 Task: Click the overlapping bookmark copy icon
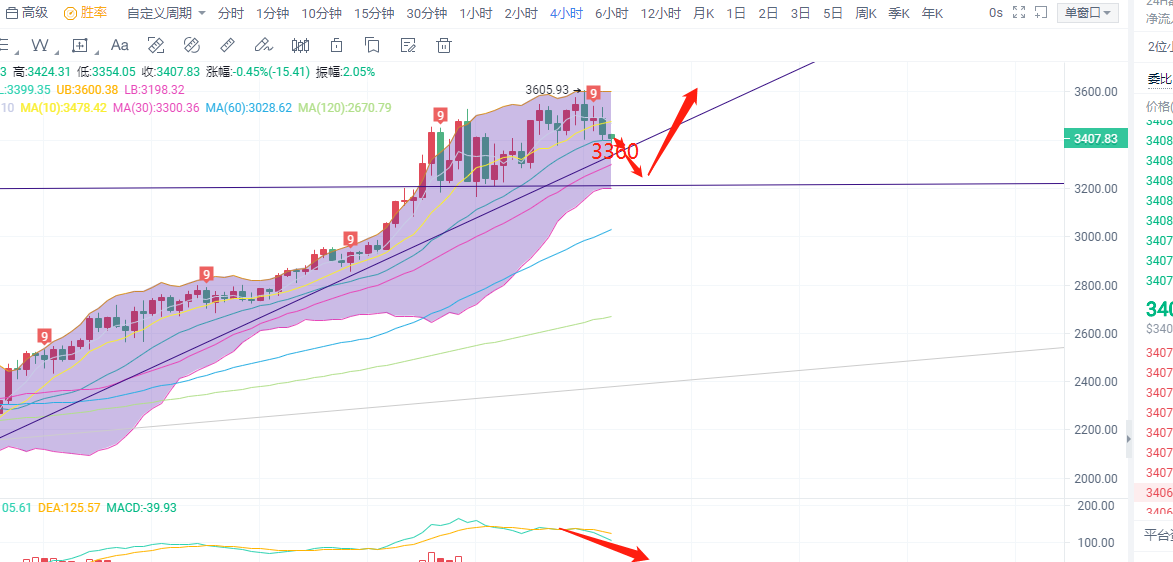point(372,46)
